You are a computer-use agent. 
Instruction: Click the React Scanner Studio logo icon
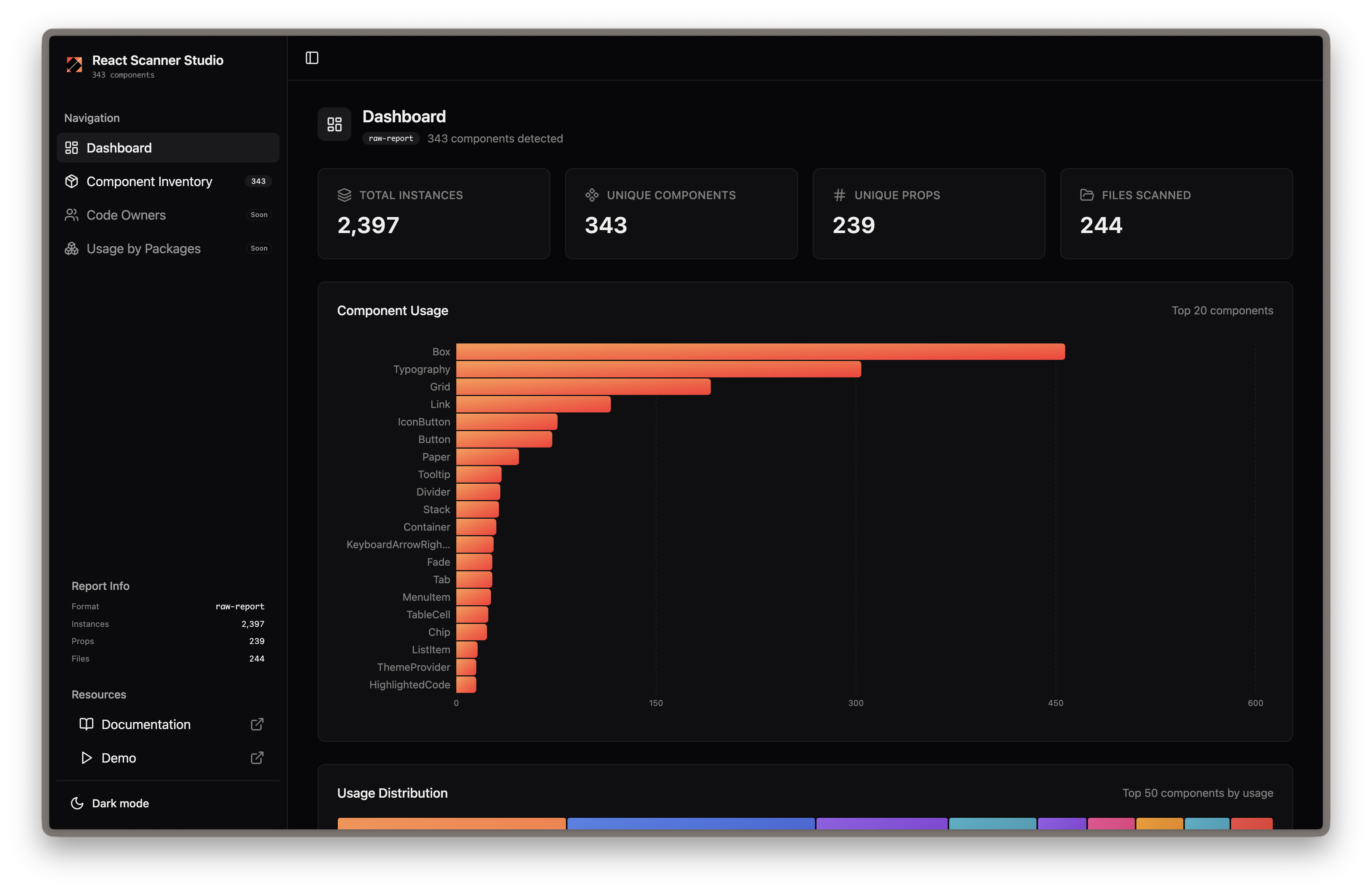pyautogui.click(x=74, y=65)
